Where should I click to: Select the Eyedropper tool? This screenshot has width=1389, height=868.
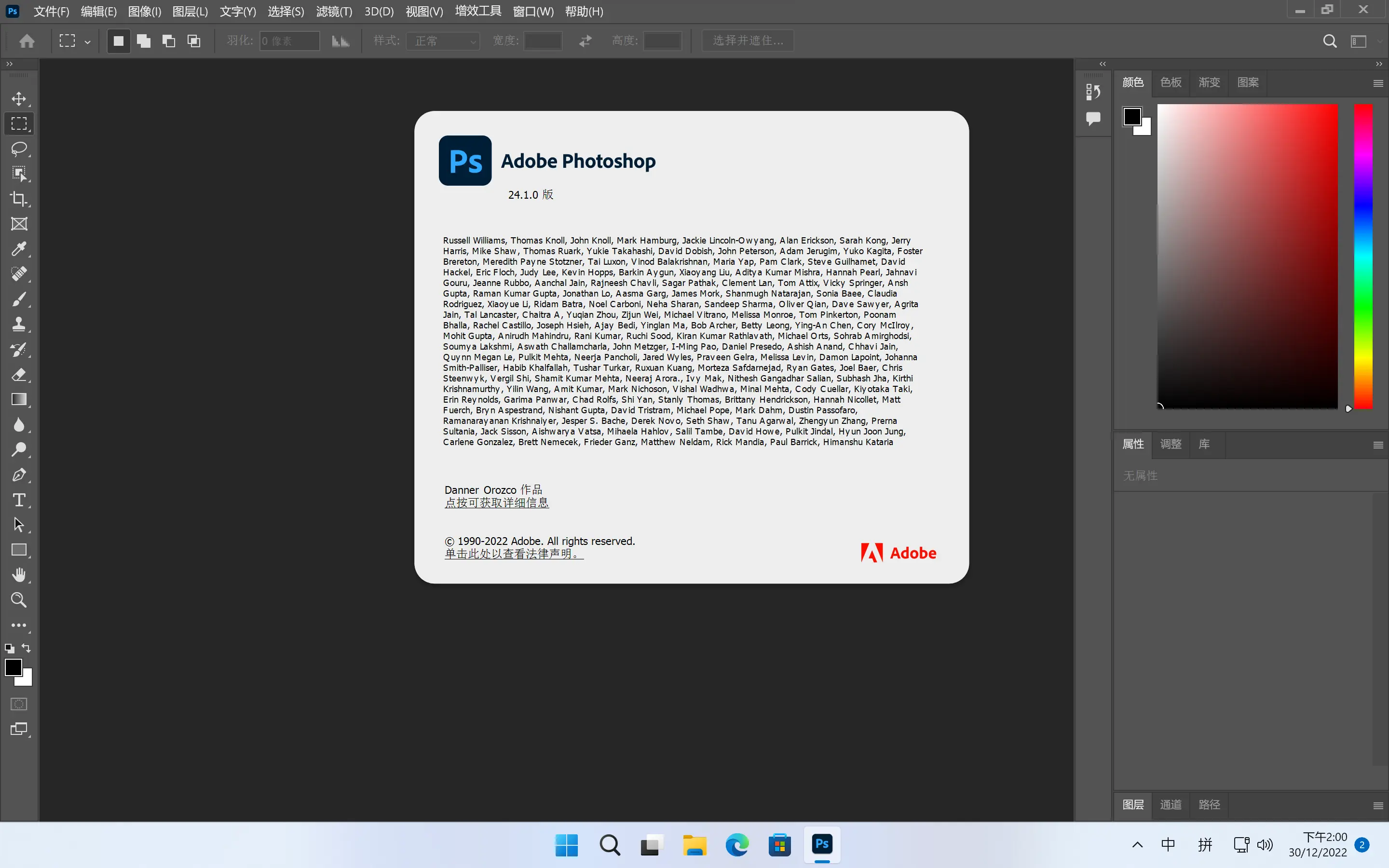pyautogui.click(x=19, y=248)
